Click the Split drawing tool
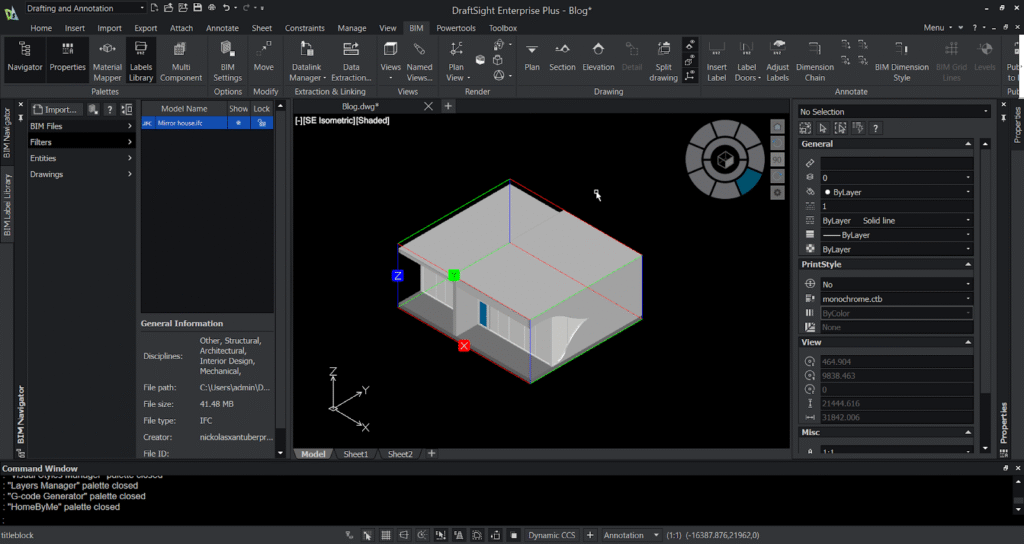The width and height of the screenshot is (1024, 544). point(664,60)
